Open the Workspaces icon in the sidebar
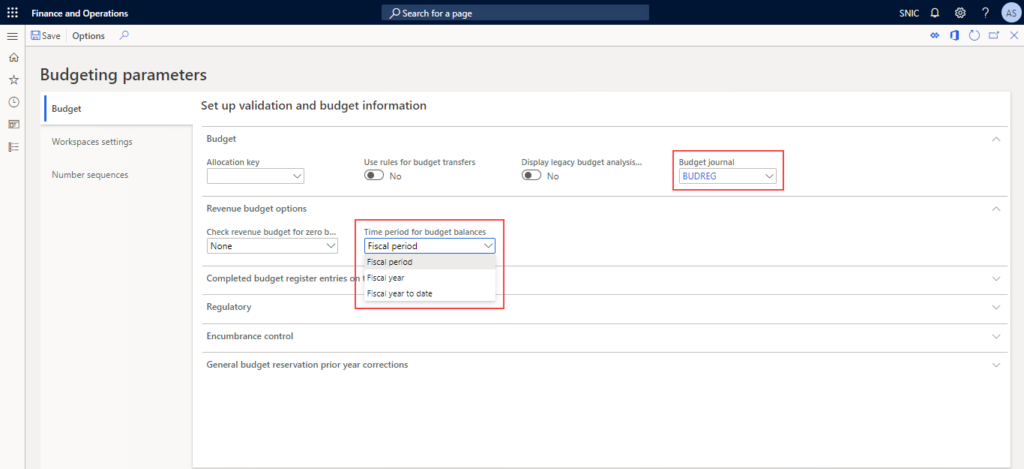Image resolution: width=1024 pixels, height=469 pixels. pos(13,124)
